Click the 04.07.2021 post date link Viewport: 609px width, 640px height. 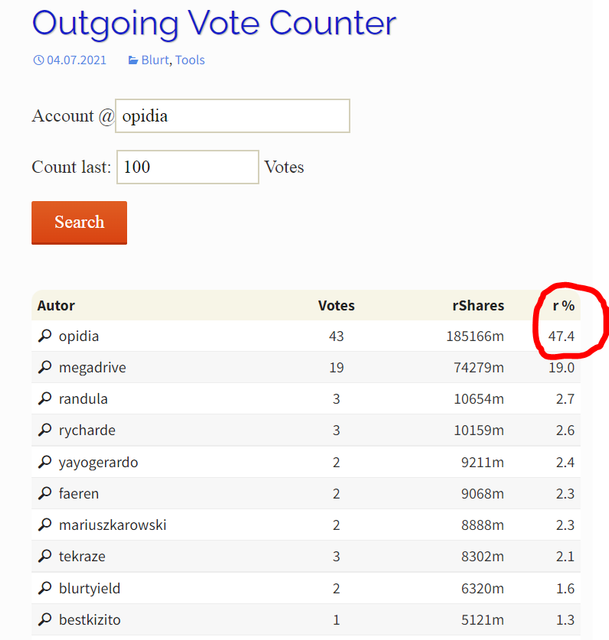pos(75,60)
